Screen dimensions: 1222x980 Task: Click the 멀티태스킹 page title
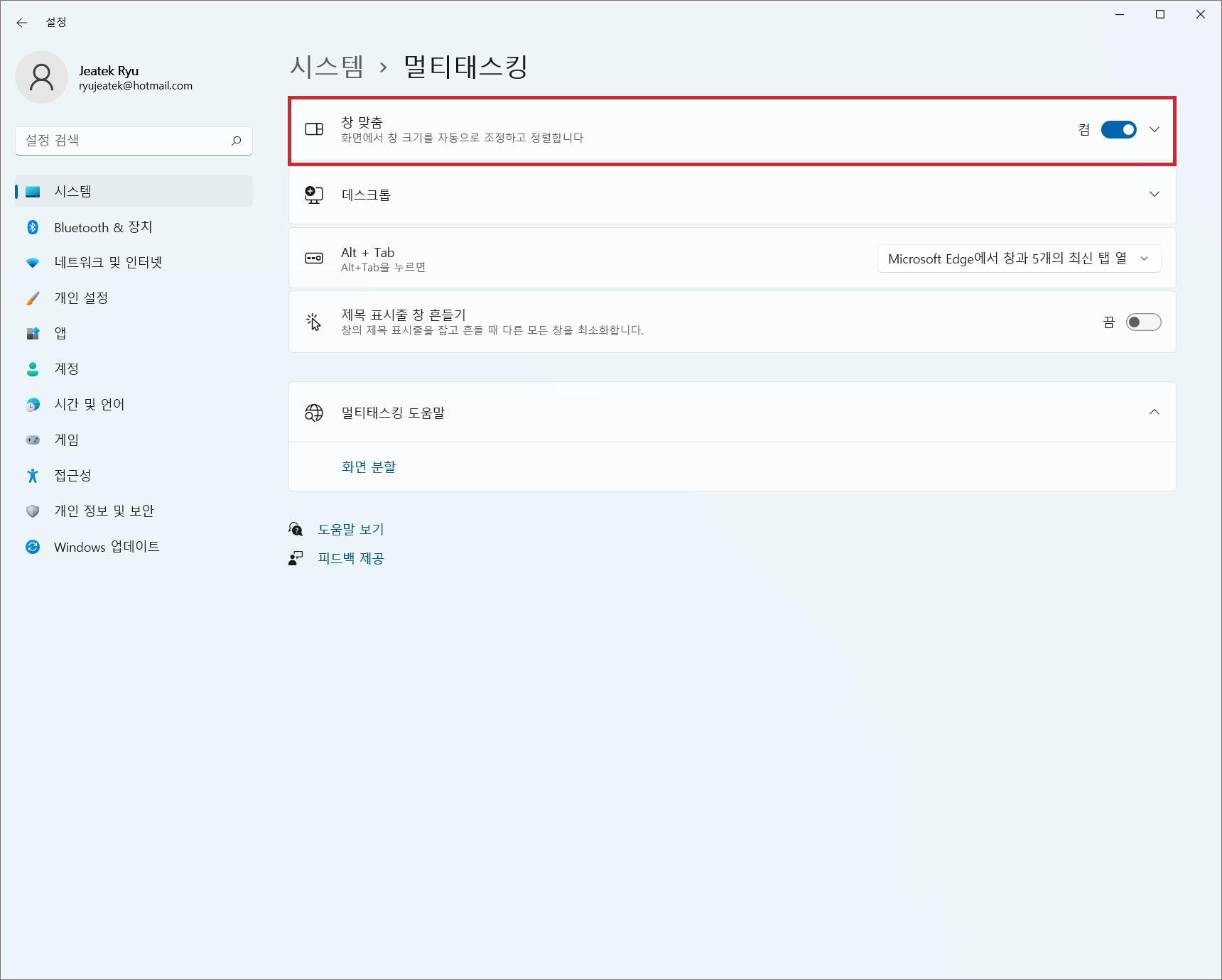pyautogui.click(x=466, y=67)
